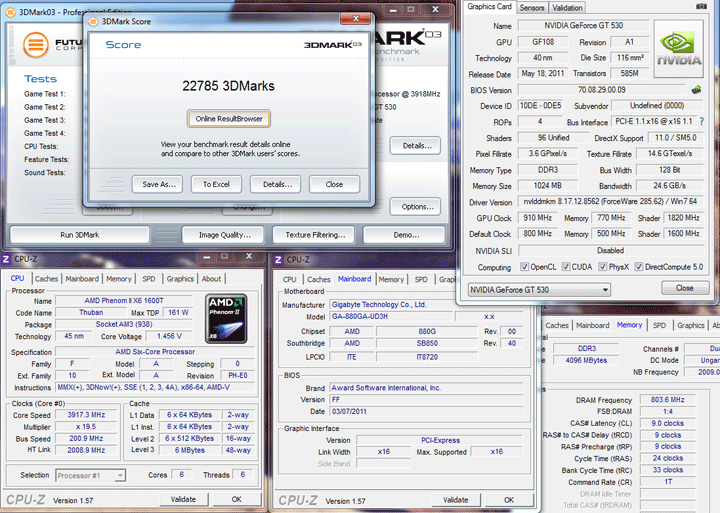Screen dimensions: 720x513
Task: Switch to GPU-Z Sensors tab
Action: click(532, 8)
